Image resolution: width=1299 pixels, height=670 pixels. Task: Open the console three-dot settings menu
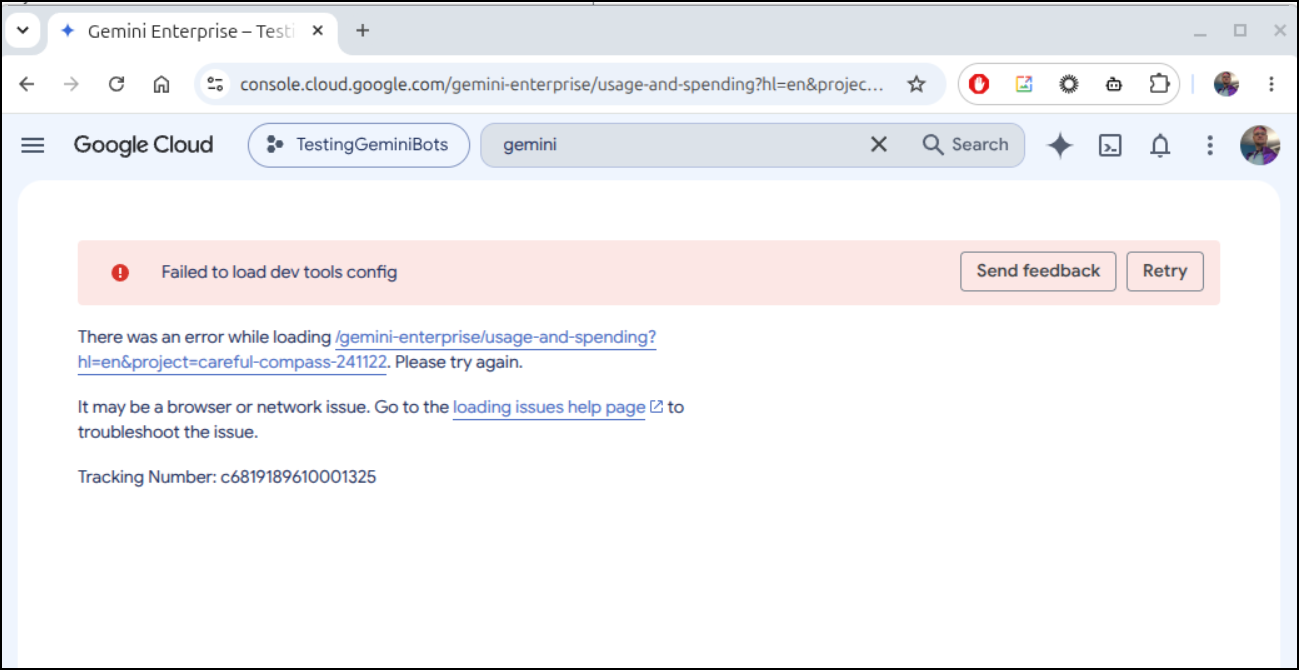1210,145
